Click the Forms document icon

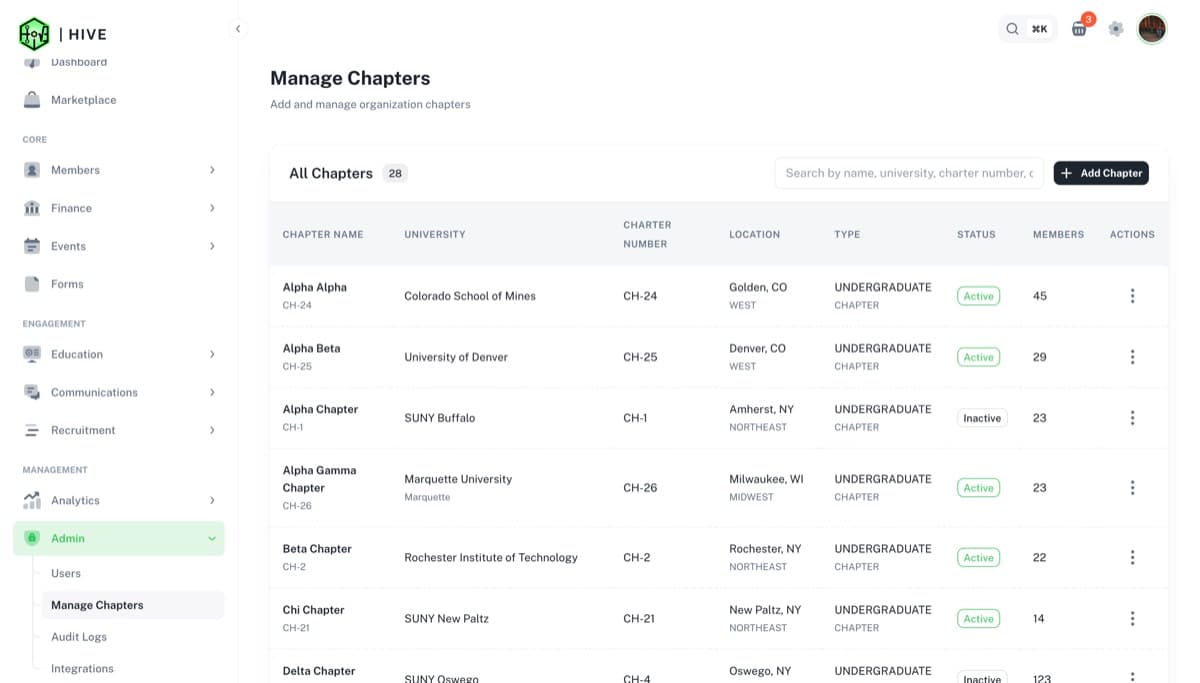[x=32, y=284]
